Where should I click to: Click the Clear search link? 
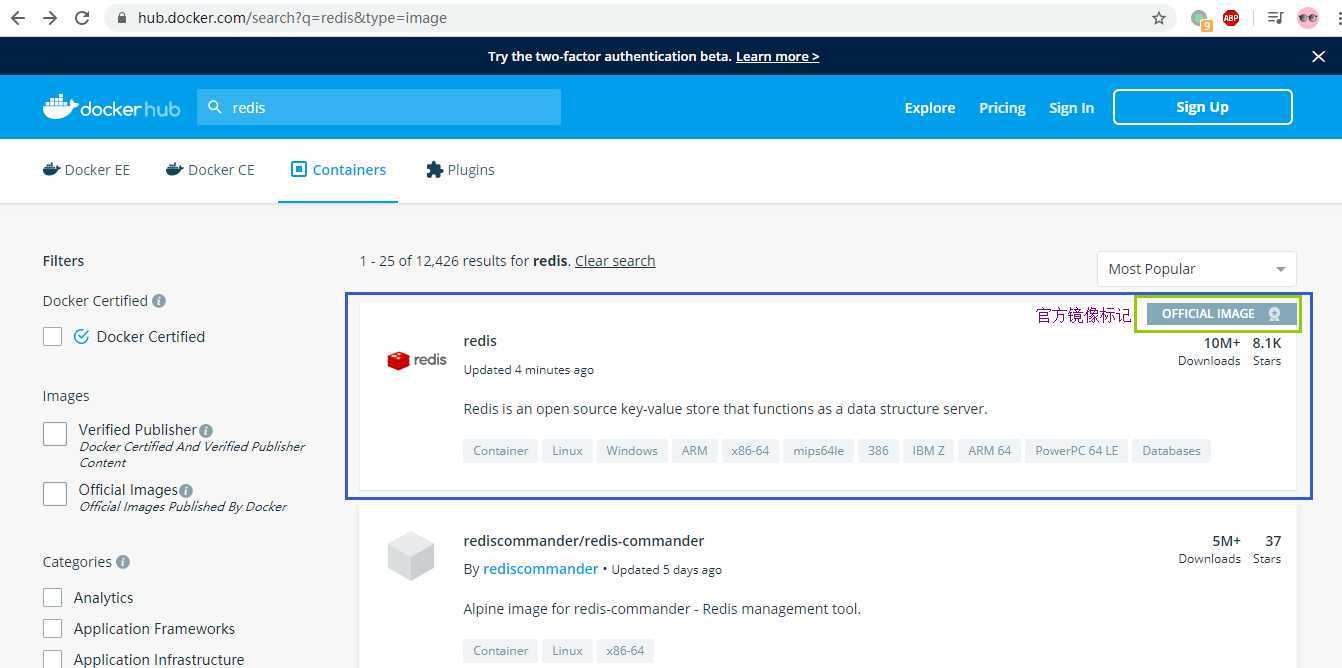coord(615,261)
